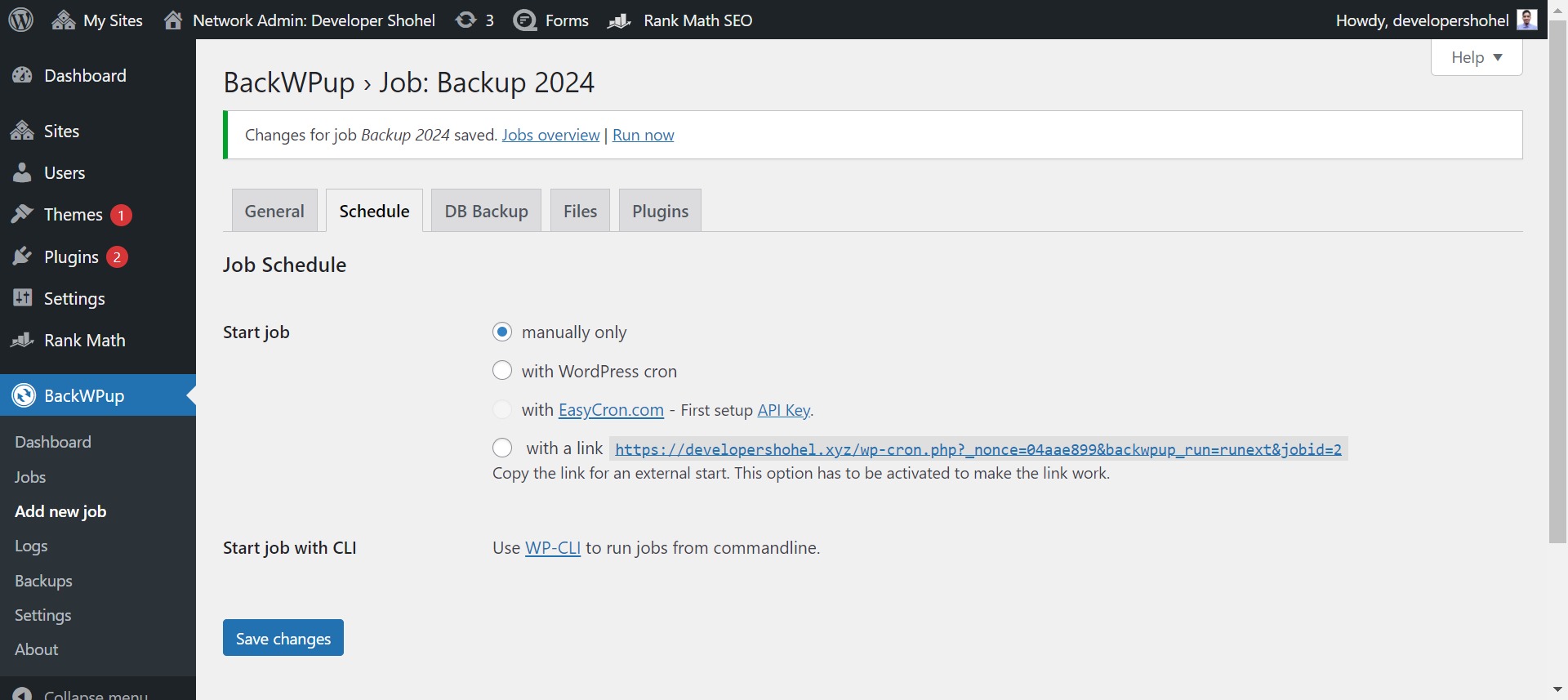Select the 'manually only' radio option
Image resolution: width=1568 pixels, height=700 pixels.
(x=502, y=332)
